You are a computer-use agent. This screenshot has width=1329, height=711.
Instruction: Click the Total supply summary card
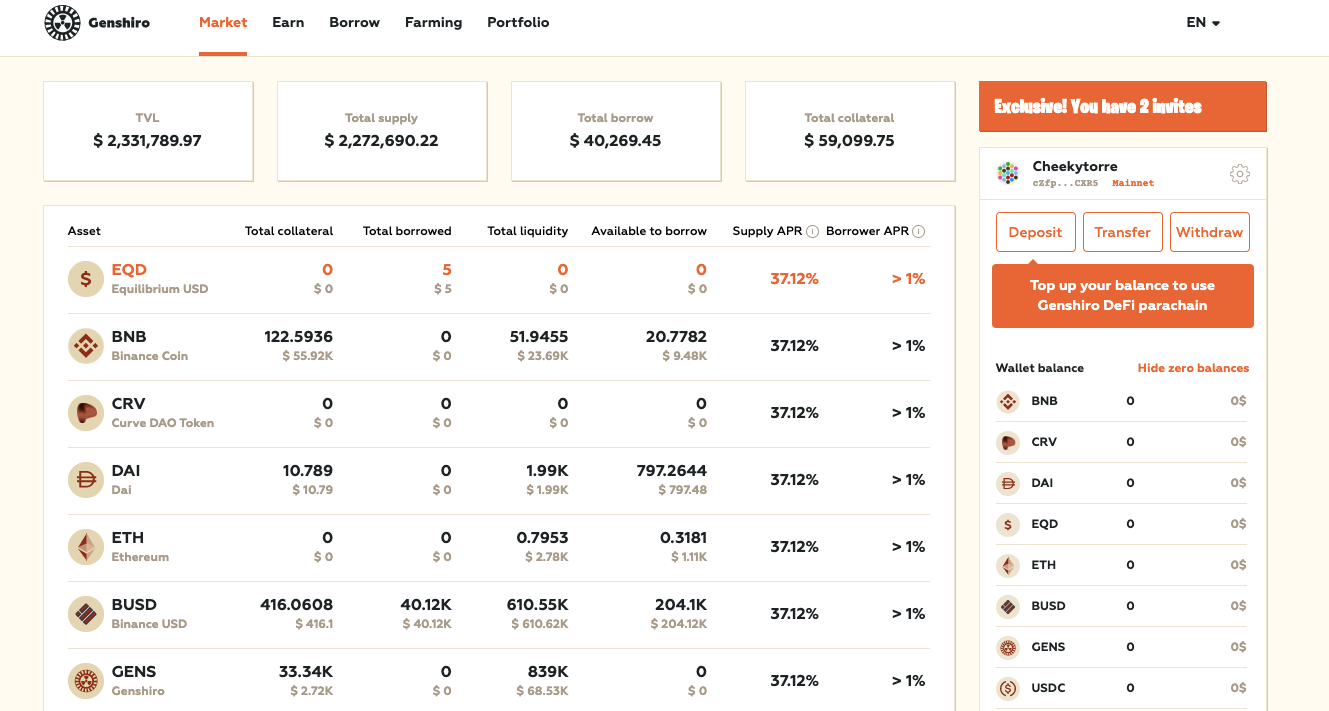[x=382, y=131]
